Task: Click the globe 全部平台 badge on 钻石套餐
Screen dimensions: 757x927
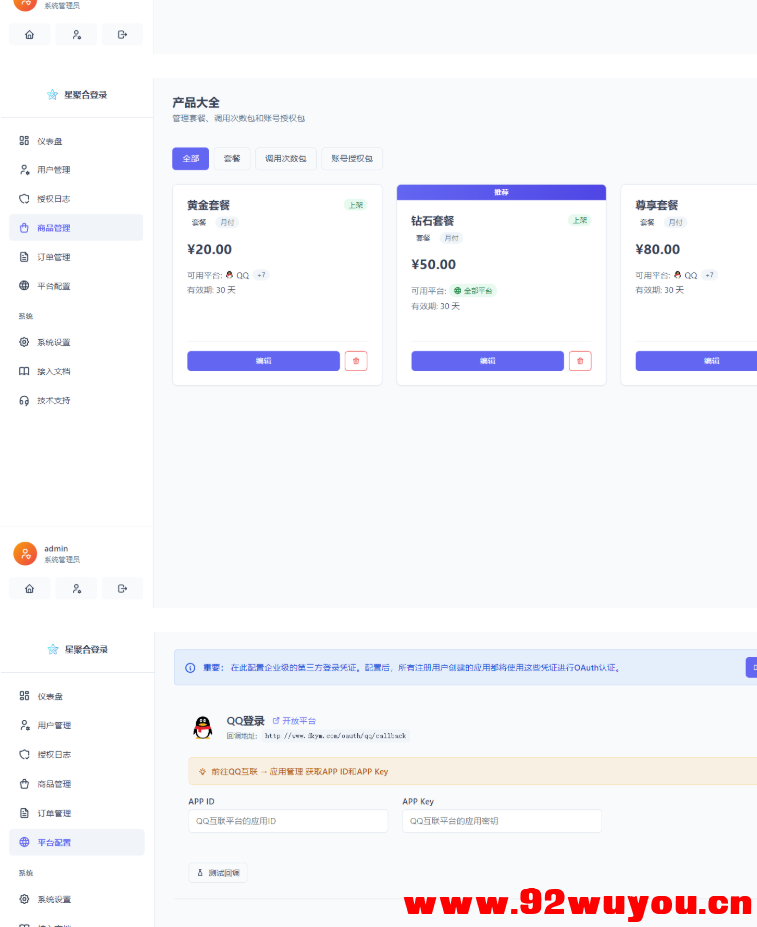Action: (473, 290)
